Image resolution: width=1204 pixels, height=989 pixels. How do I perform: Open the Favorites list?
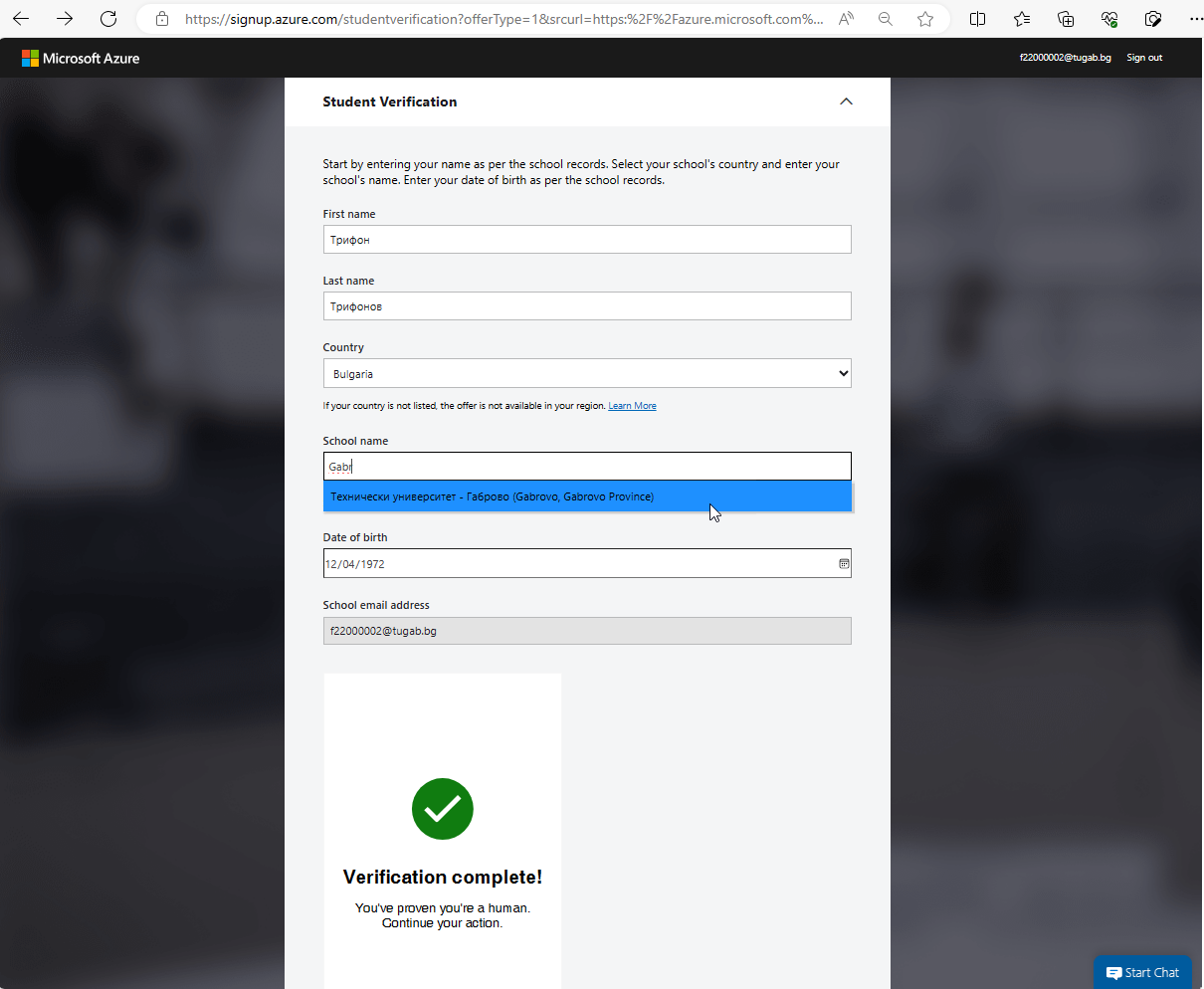[x=1022, y=19]
